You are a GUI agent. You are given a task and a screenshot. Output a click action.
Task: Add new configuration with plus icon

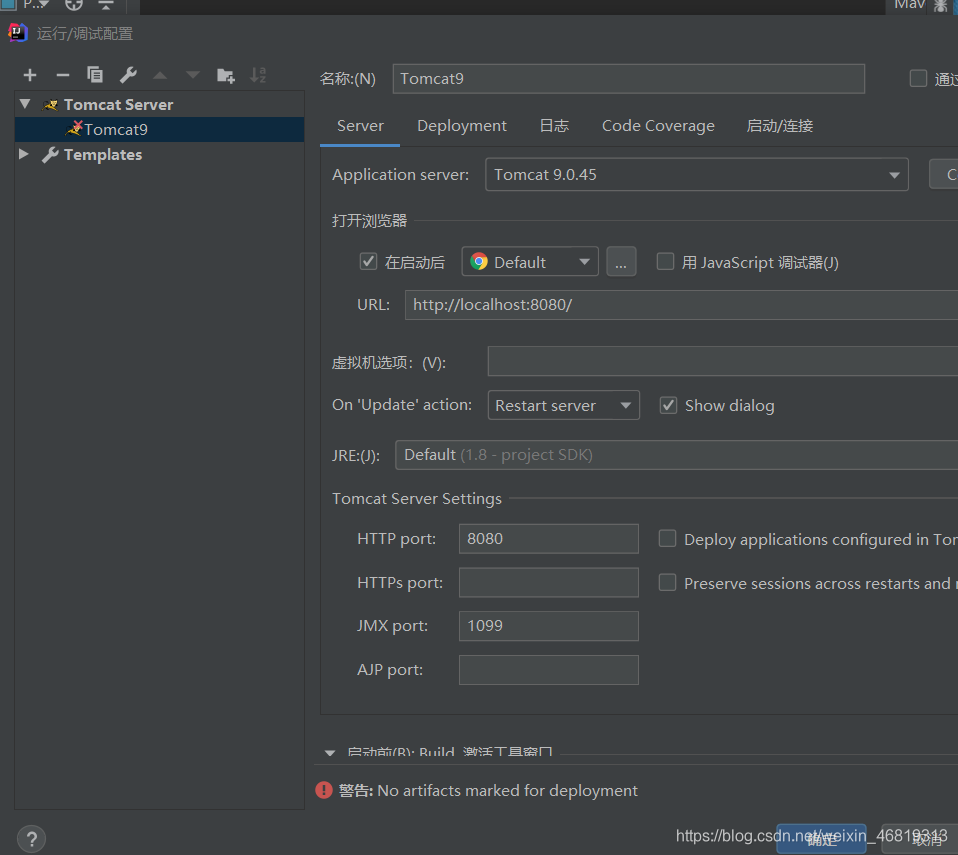[30, 75]
